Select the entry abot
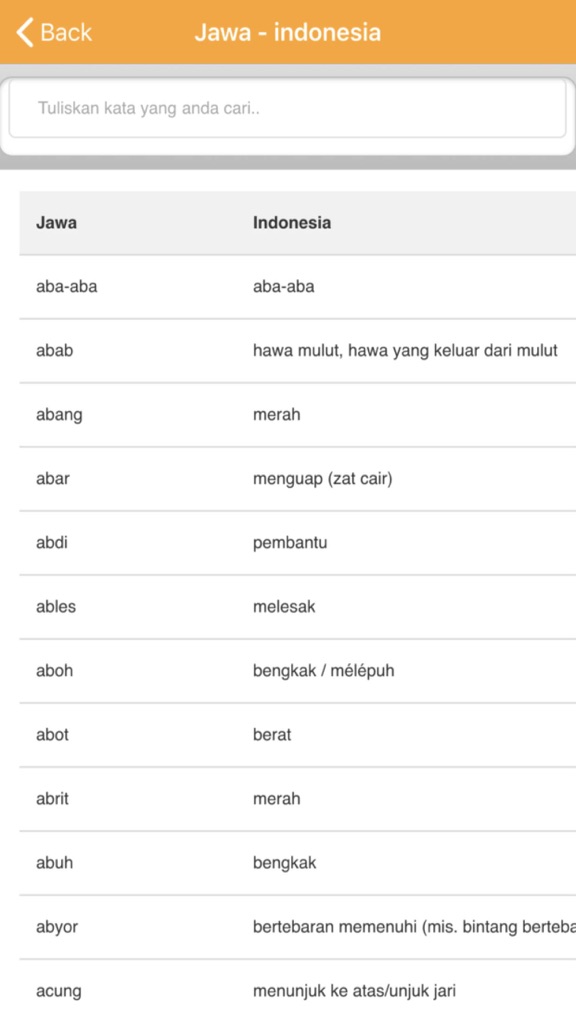 point(51,734)
